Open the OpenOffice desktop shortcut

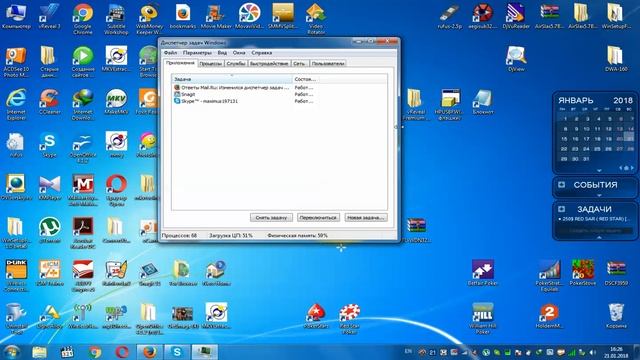(83, 148)
